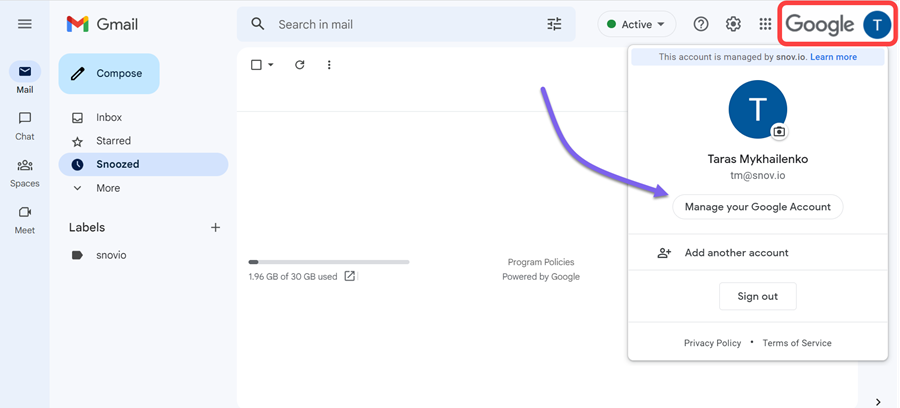Click the storage usage bar
The width and height of the screenshot is (900, 408).
pyautogui.click(x=329, y=262)
